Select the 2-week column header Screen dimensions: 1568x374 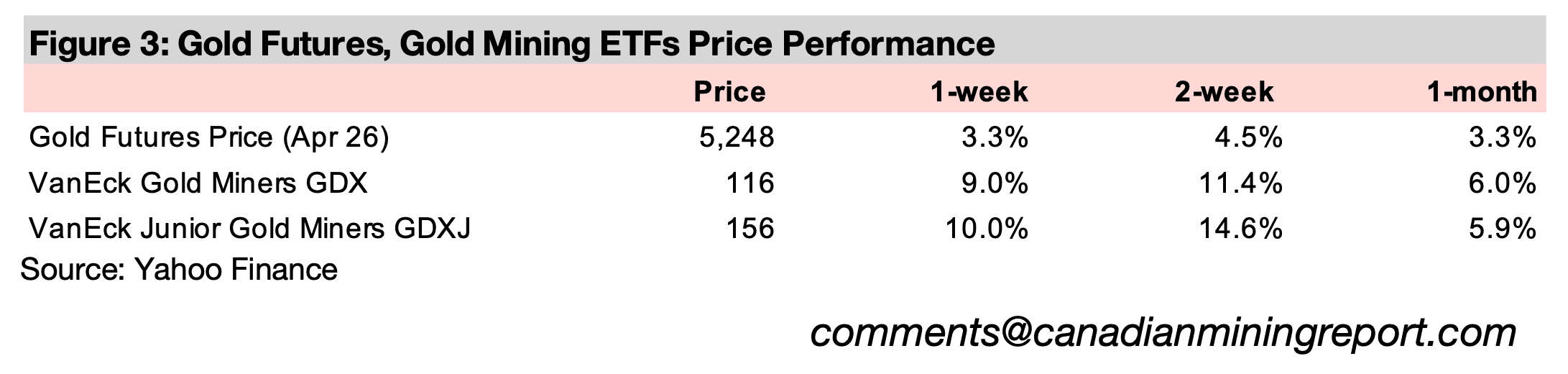tap(1224, 92)
